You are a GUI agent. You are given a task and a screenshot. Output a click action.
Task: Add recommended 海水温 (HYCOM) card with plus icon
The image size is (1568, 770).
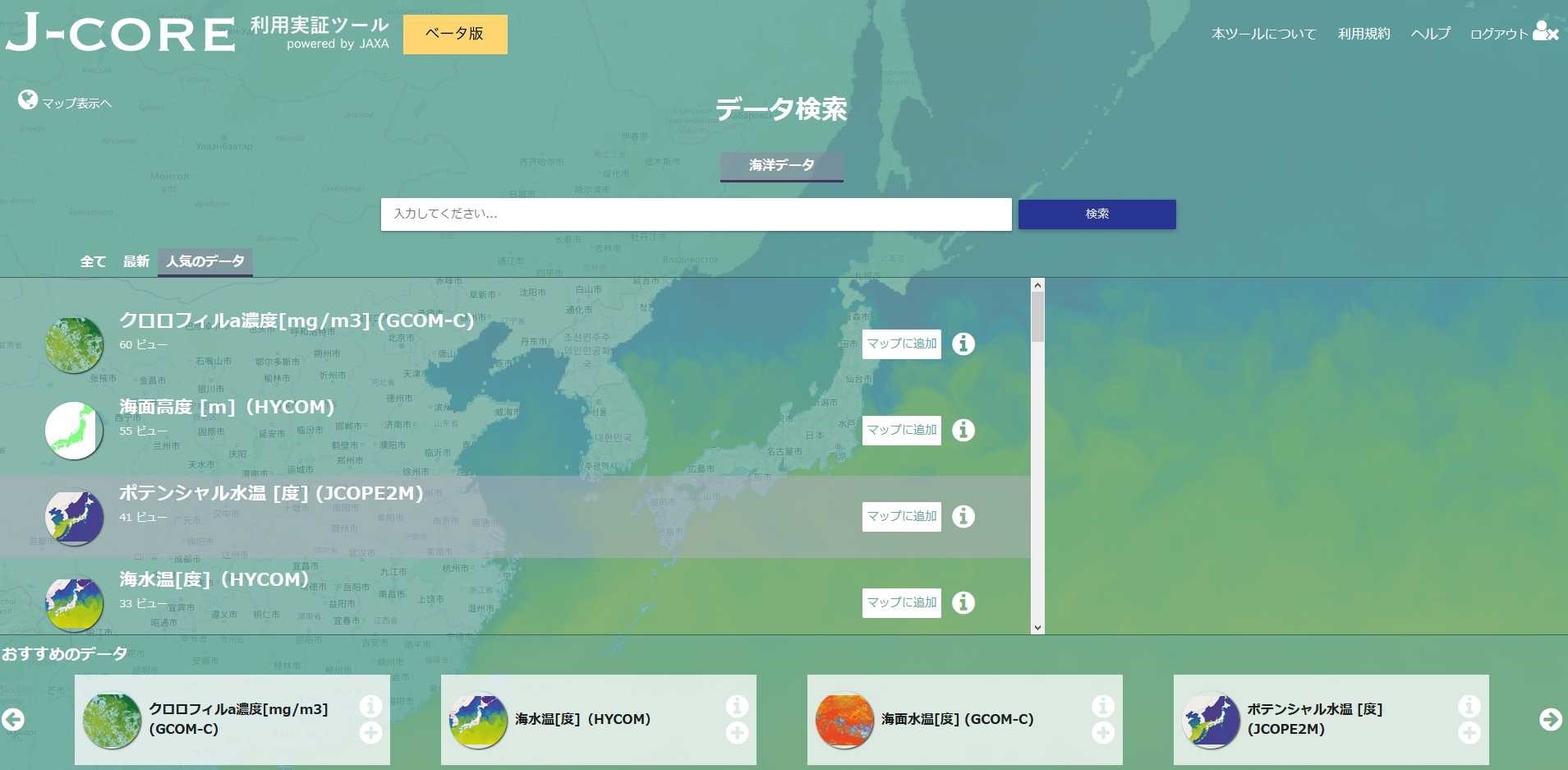tap(738, 732)
